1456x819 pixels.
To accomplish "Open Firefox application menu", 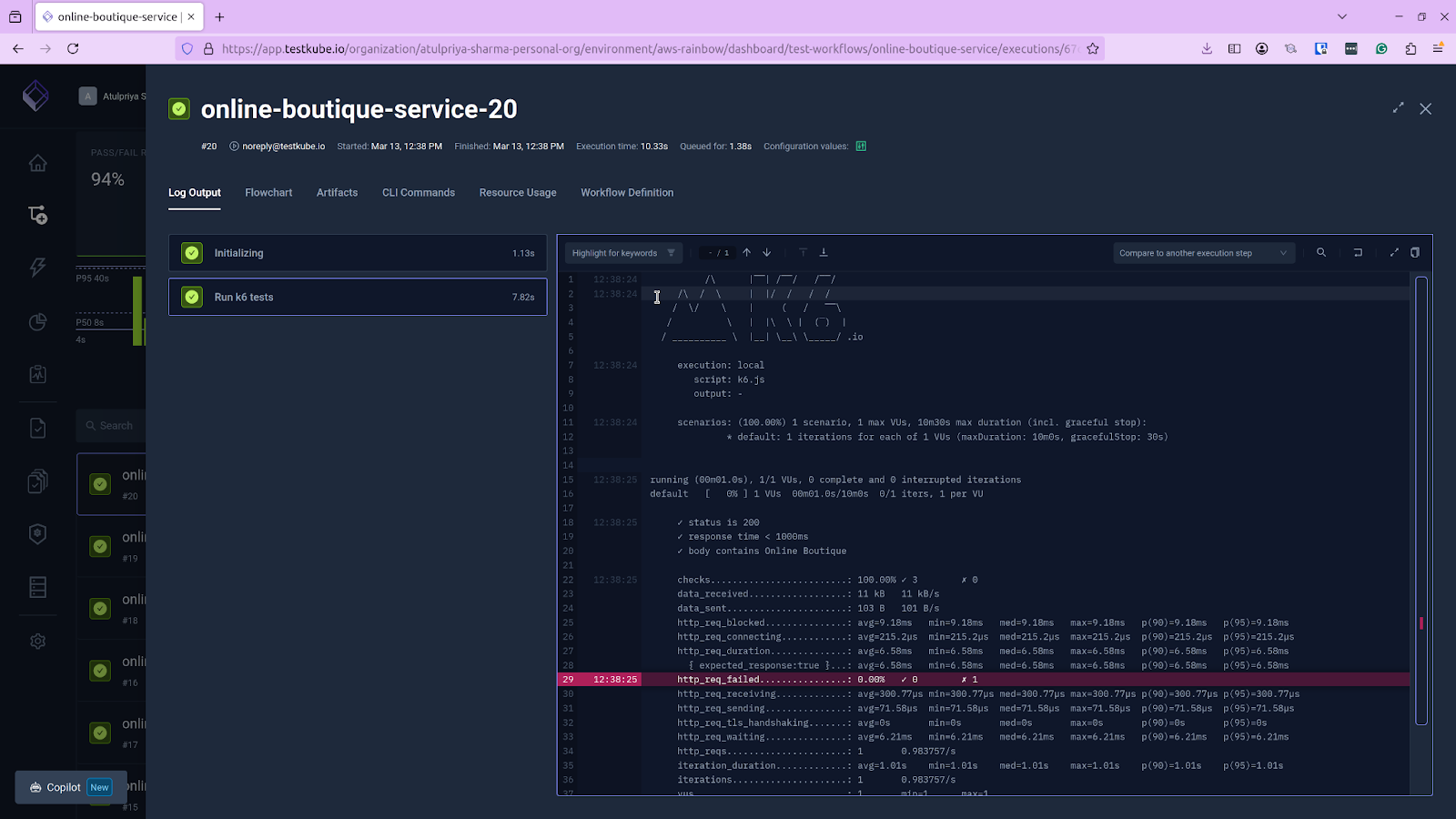I will [1439, 49].
